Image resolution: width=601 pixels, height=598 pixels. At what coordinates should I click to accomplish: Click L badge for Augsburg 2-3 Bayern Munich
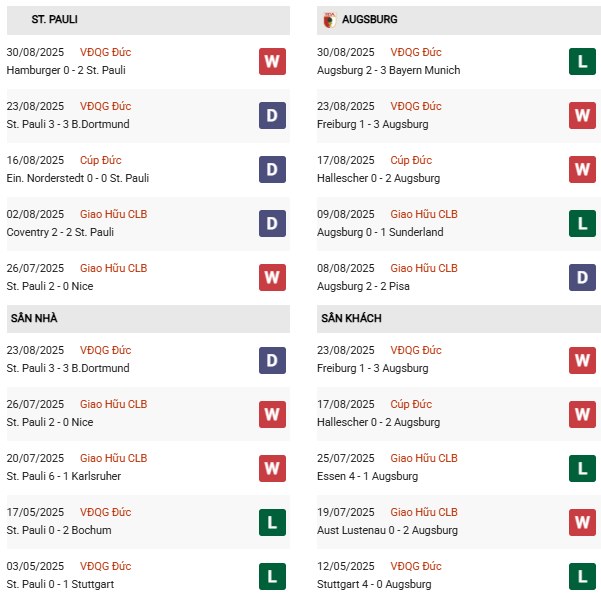tap(582, 61)
